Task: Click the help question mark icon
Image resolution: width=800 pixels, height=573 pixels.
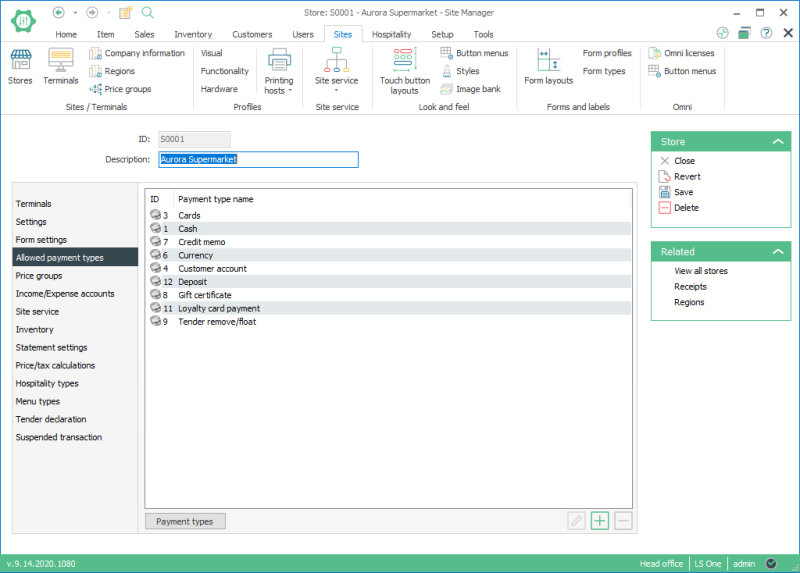Action: 766,33
